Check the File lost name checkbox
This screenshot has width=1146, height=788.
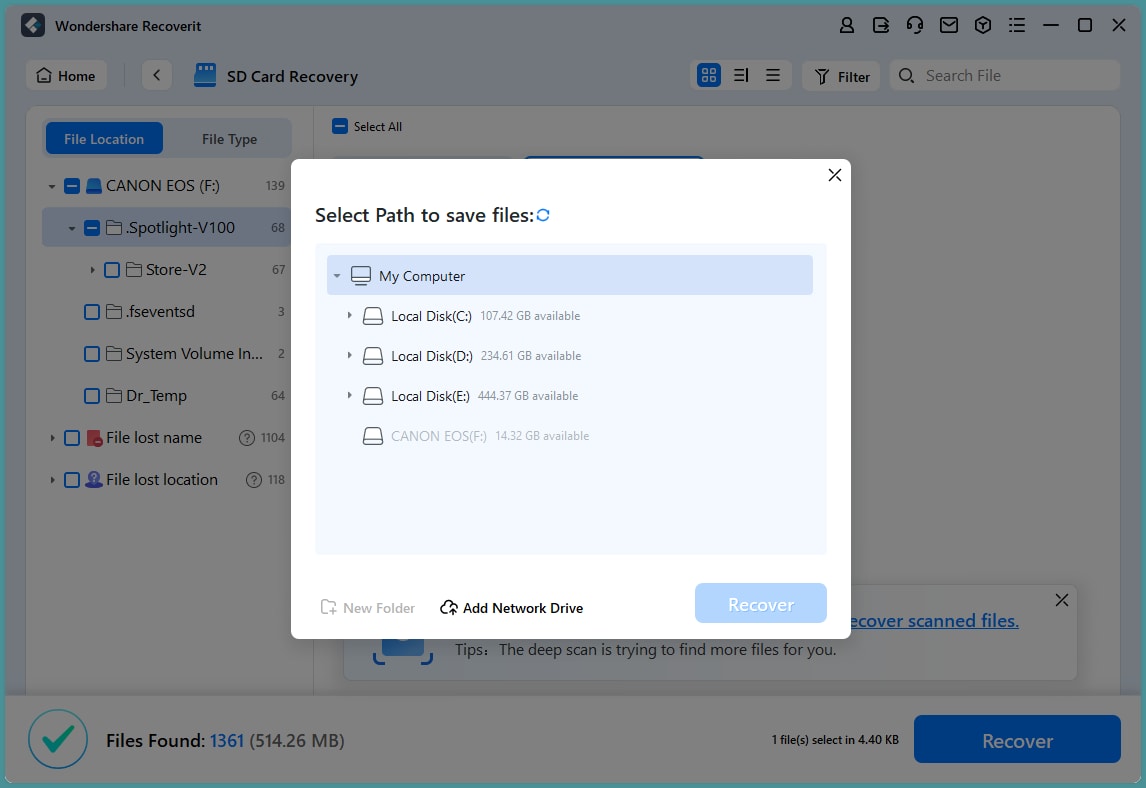72,438
